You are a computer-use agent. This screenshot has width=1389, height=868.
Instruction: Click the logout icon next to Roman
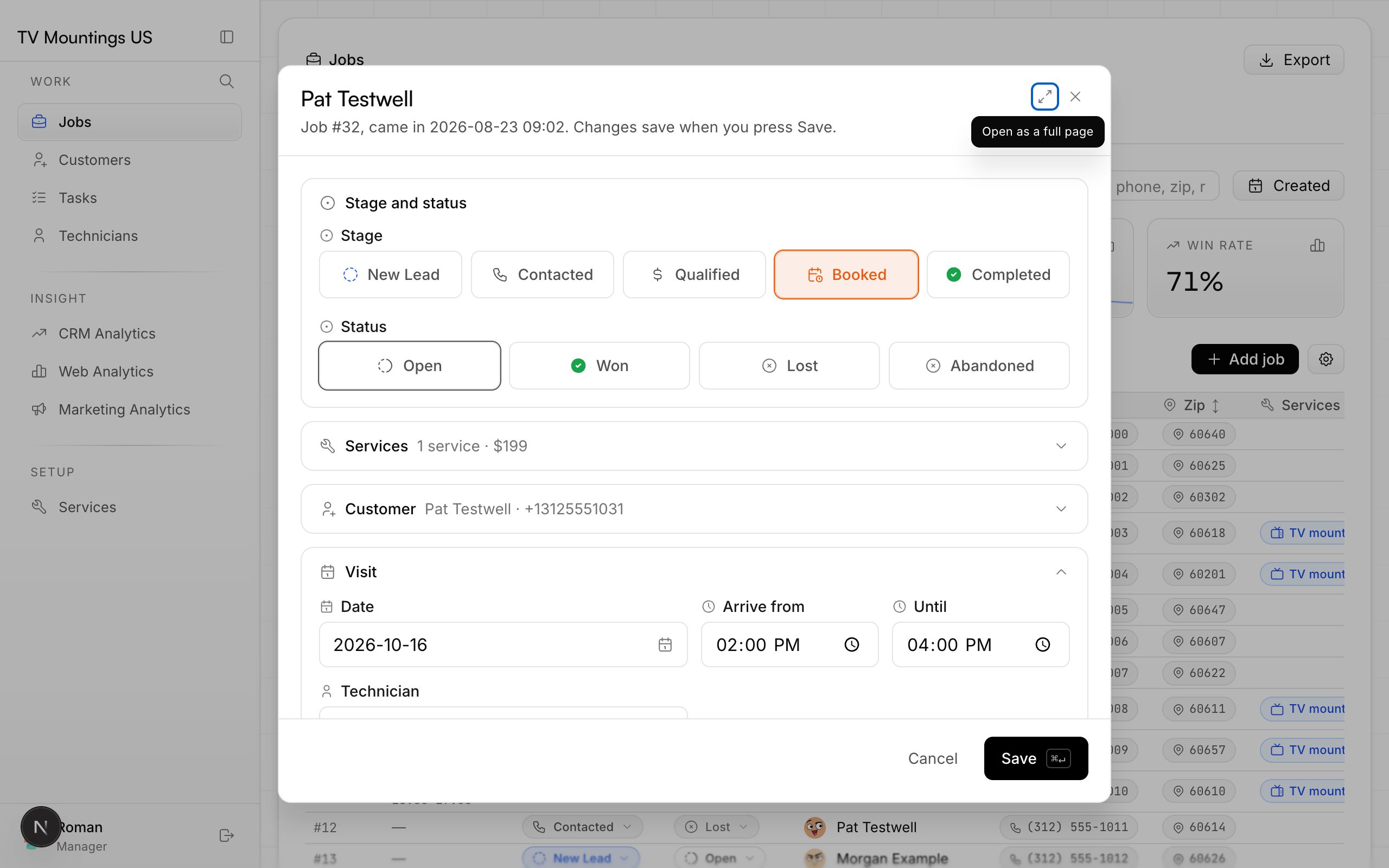[227, 835]
